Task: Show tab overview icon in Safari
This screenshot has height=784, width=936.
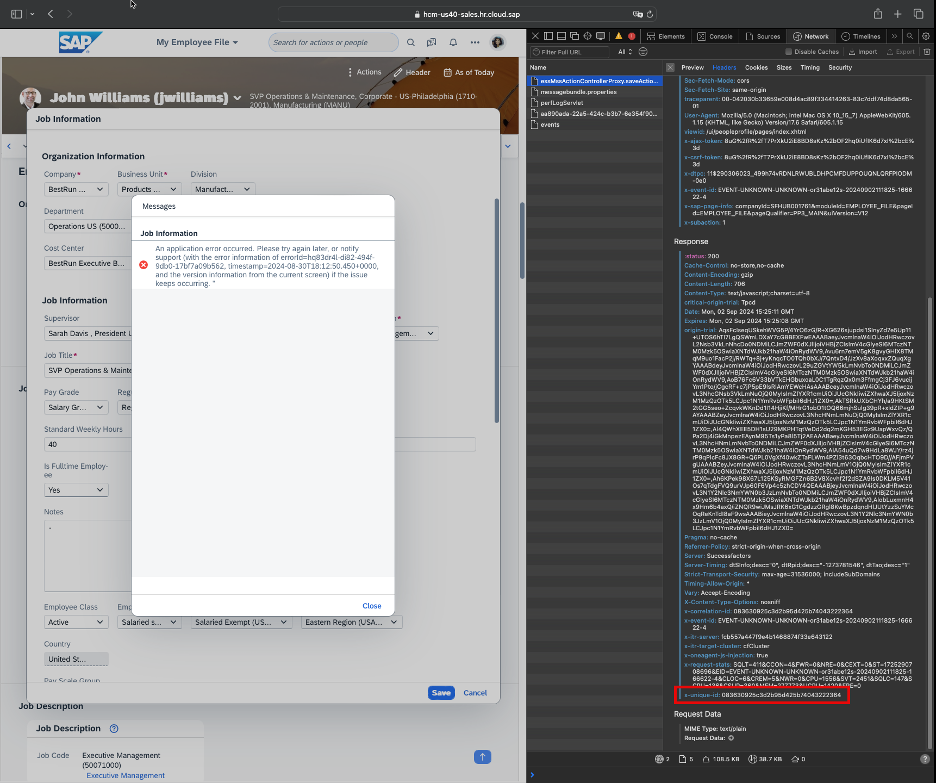Action: pos(918,14)
